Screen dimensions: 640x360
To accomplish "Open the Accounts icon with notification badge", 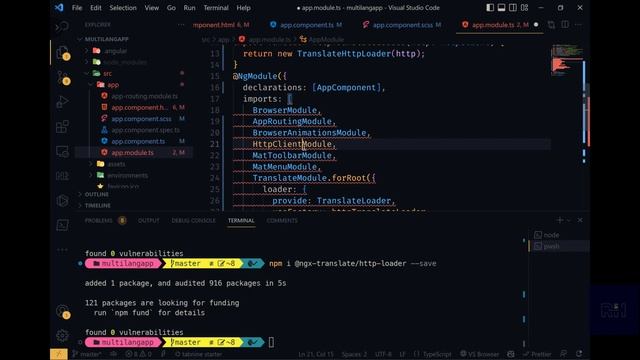I will click(x=62, y=311).
